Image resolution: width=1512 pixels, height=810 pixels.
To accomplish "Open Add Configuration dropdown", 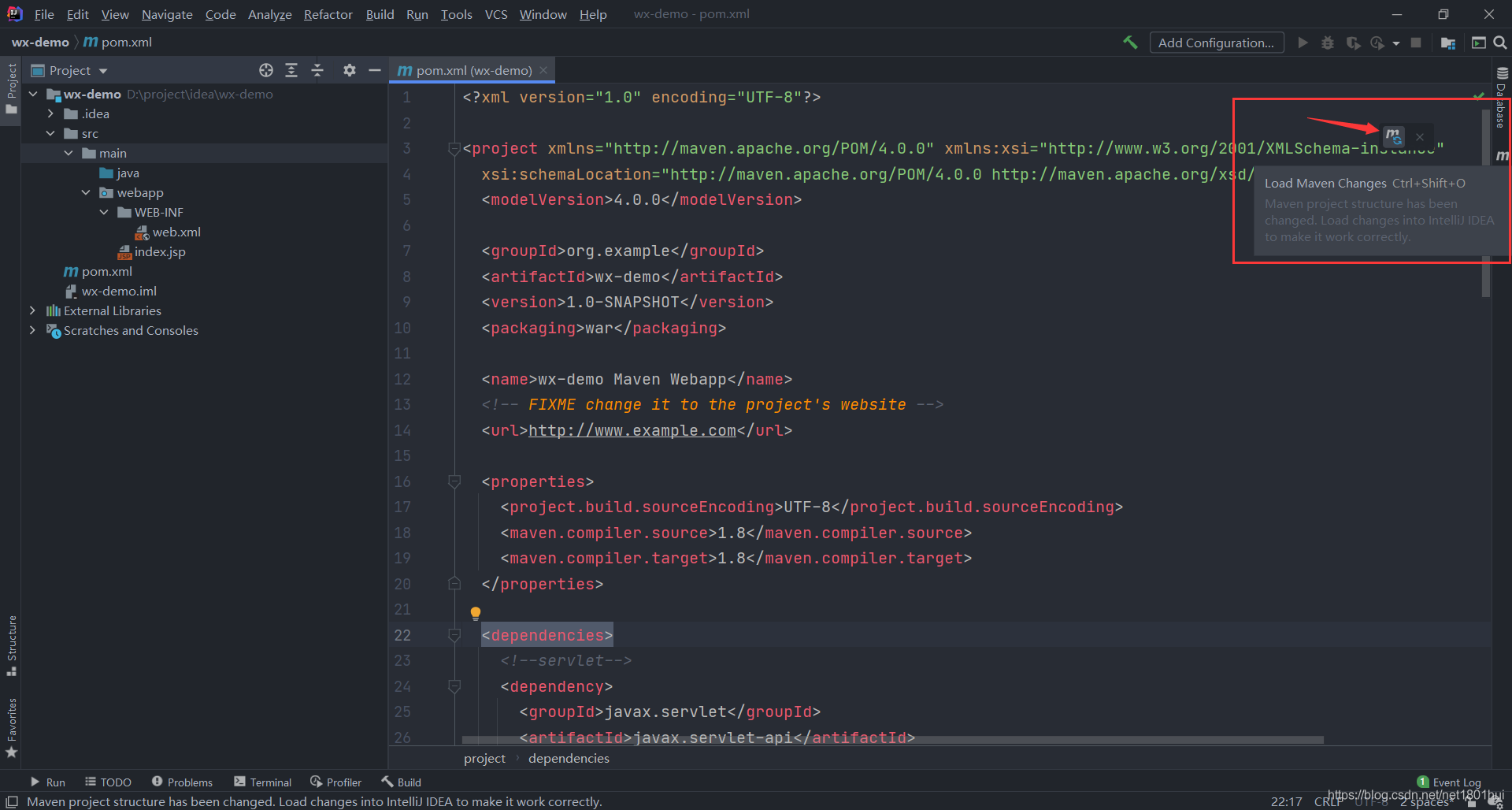I will coord(1216,43).
